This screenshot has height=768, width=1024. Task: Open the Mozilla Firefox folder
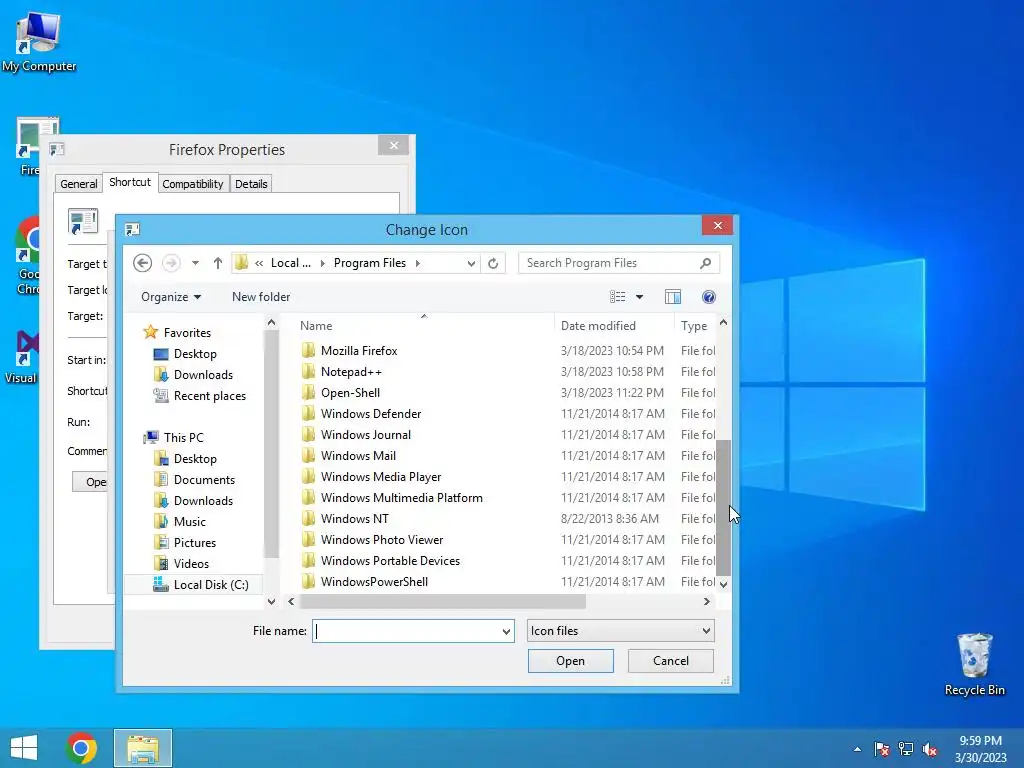tap(359, 351)
